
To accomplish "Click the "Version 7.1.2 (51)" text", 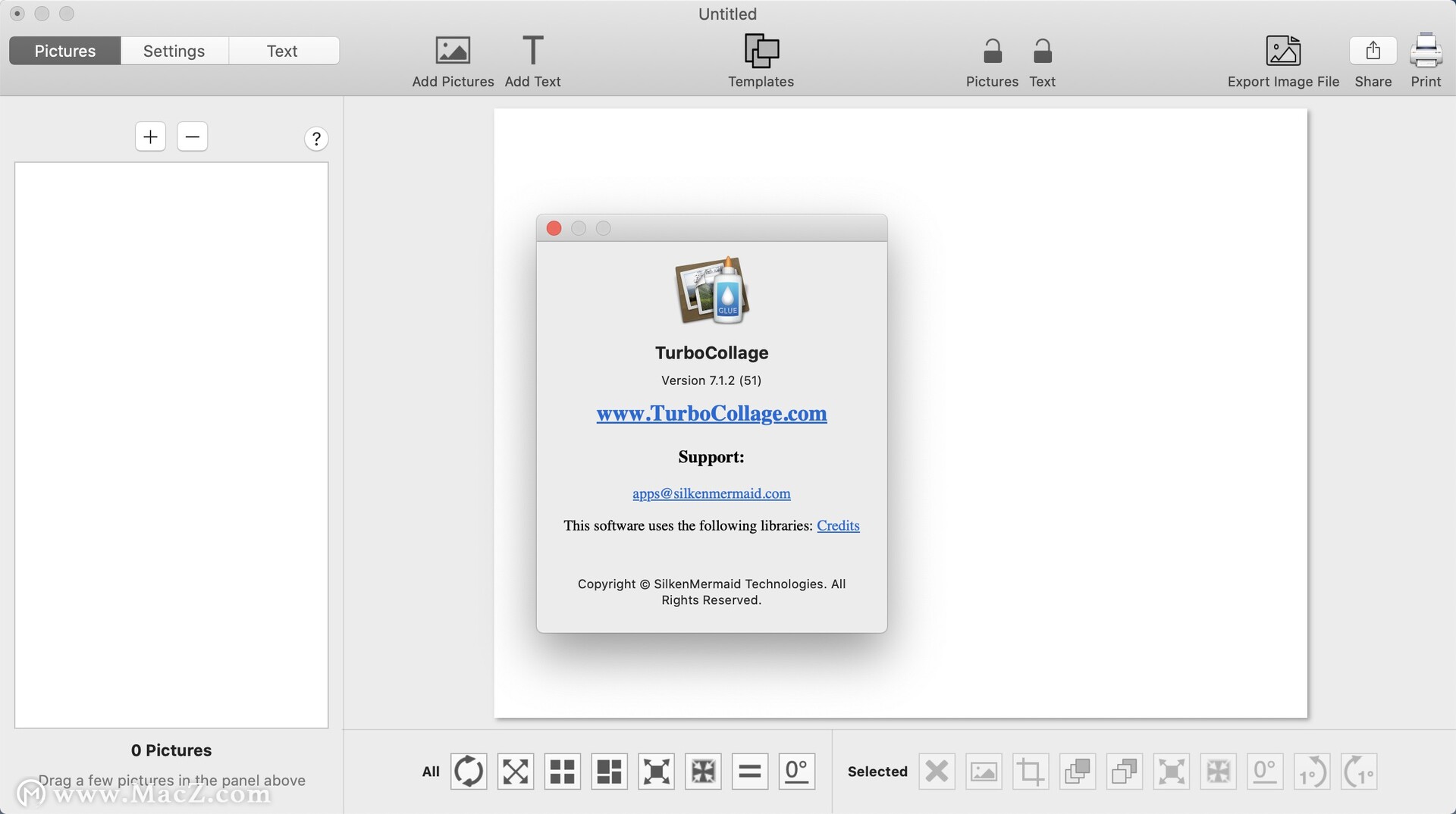I will tap(711, 380).
